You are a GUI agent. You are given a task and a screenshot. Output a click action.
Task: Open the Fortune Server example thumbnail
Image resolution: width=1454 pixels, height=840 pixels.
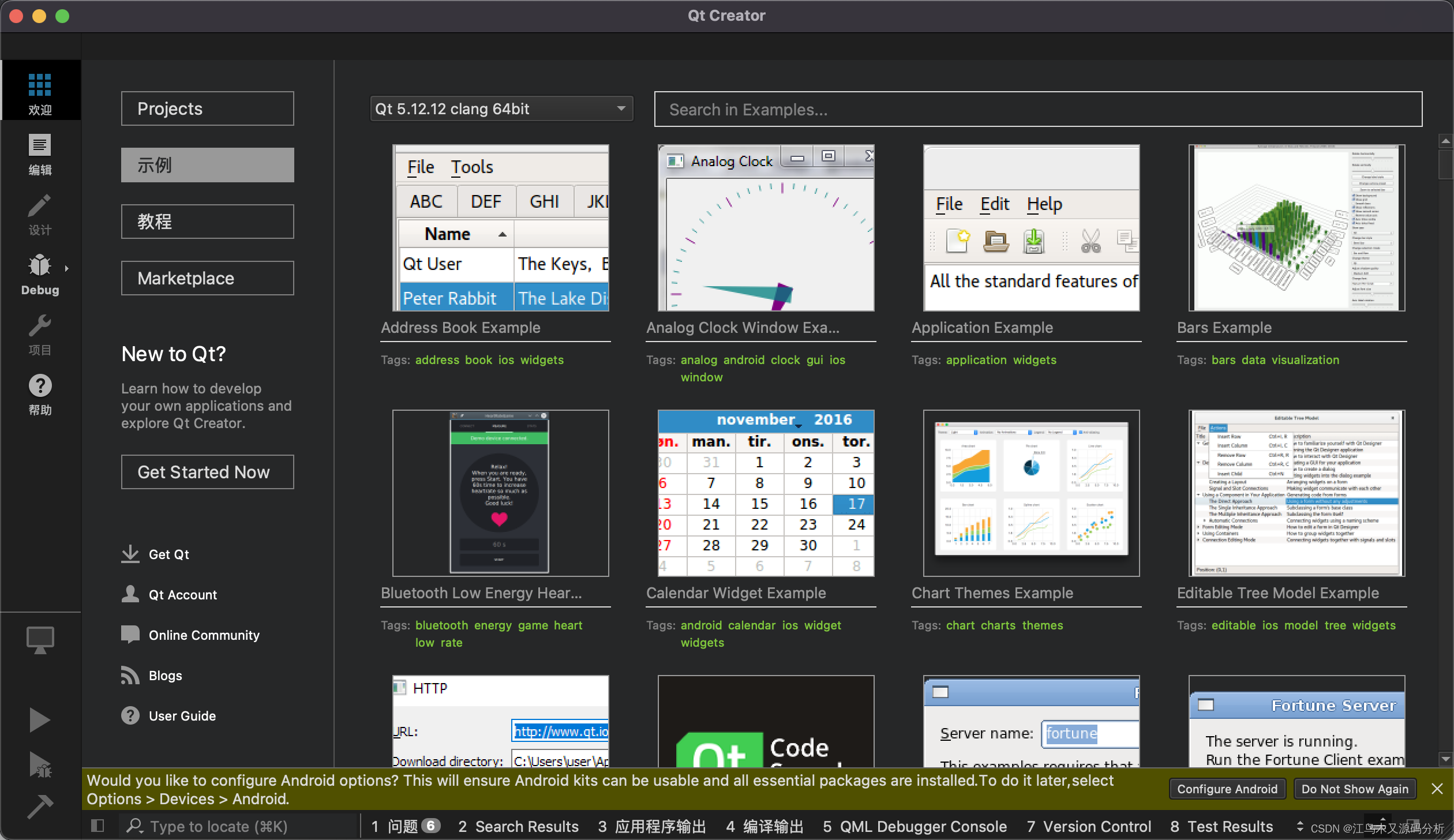click(1297, 721)
